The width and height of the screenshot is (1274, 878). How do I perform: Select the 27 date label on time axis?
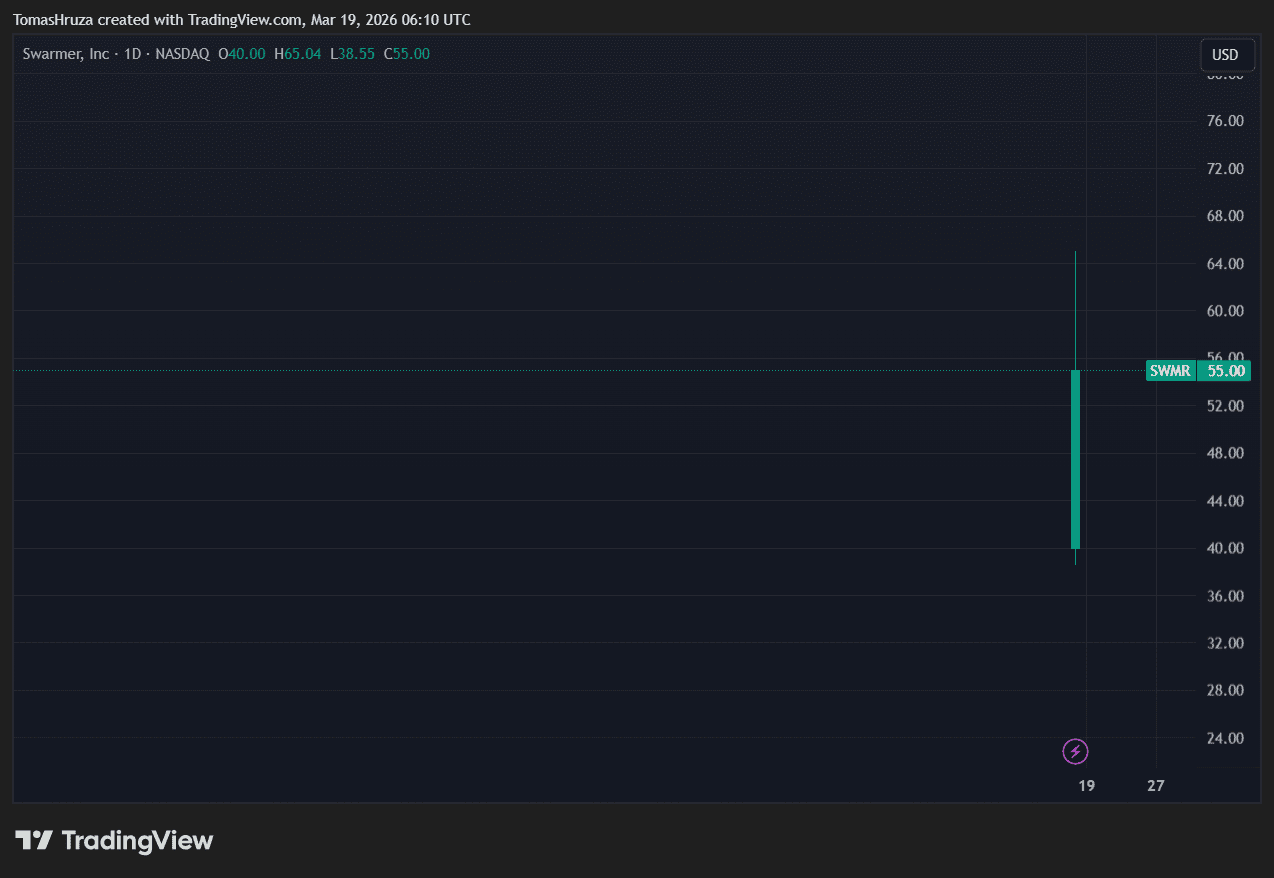1156,786
